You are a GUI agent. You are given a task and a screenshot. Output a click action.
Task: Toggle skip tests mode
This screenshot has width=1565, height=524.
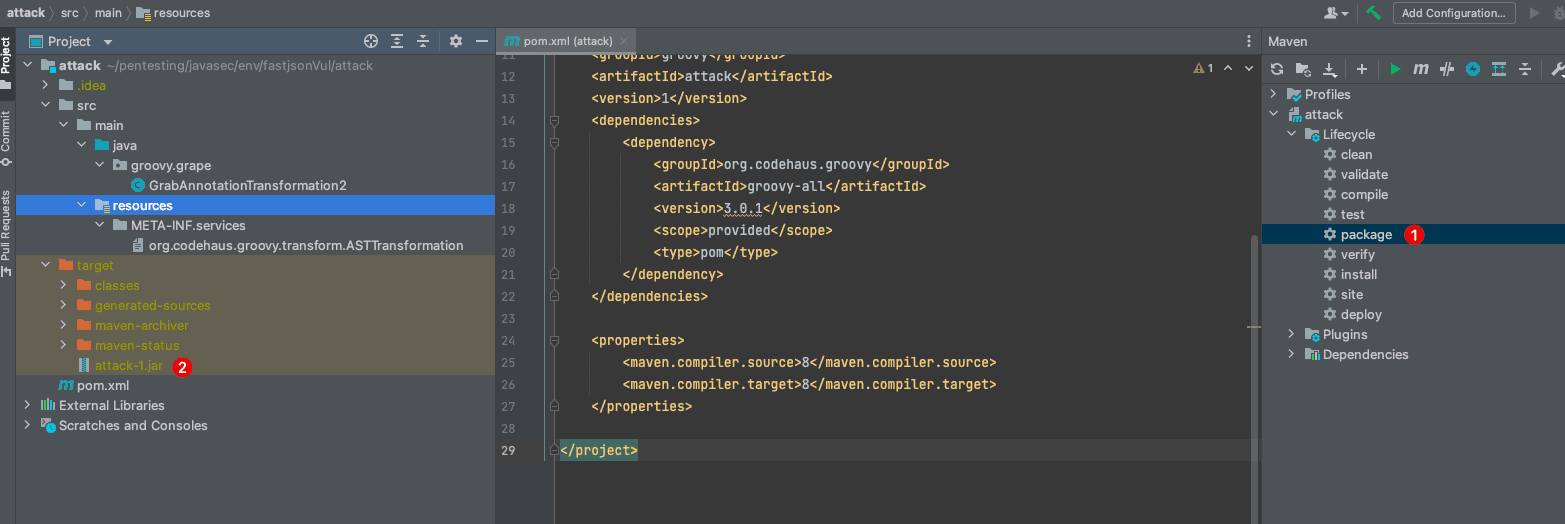(x=1473, y=69)
